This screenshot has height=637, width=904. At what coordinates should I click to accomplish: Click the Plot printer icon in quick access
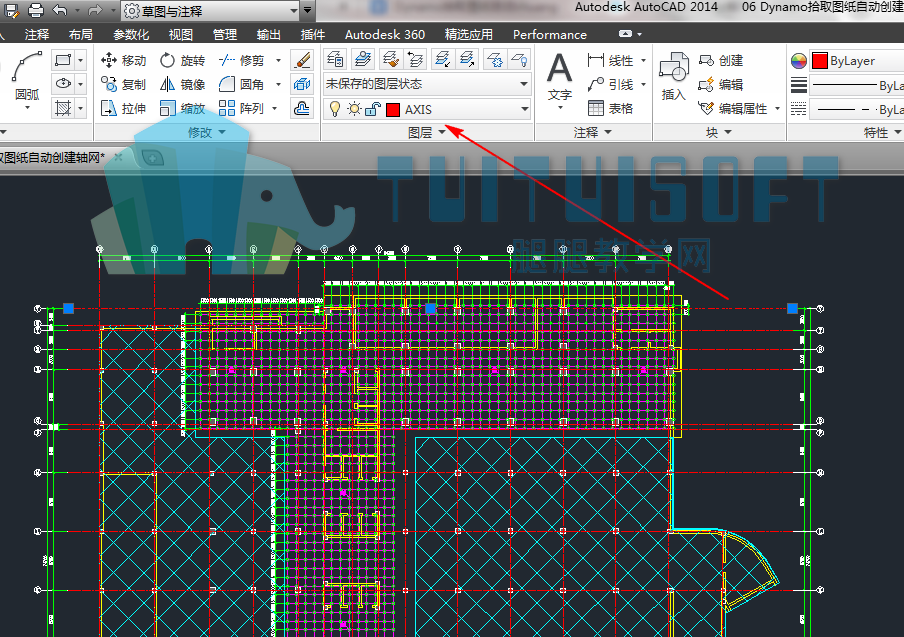[36, 10]
